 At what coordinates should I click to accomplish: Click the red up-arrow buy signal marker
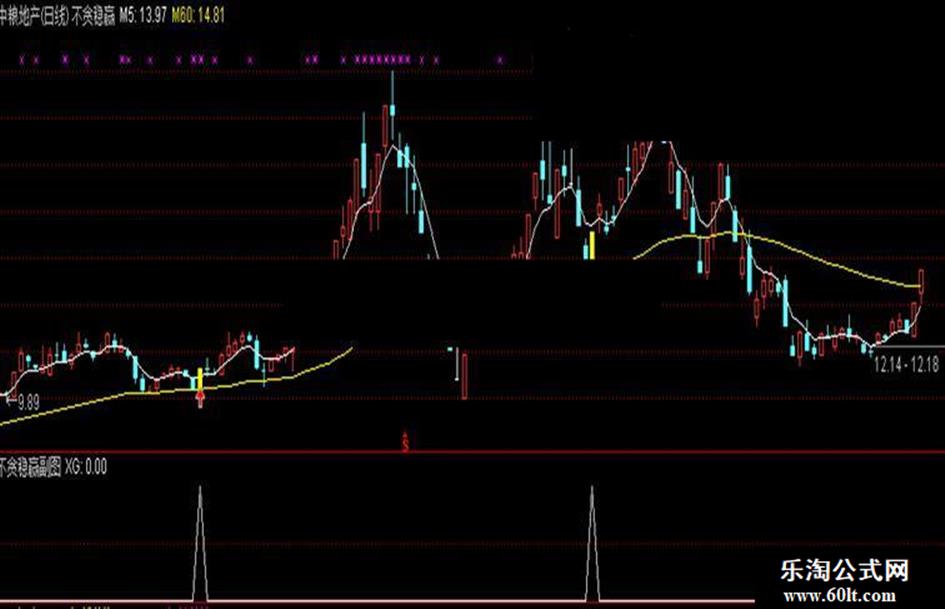pyautogui.click(x=201, y=397)
